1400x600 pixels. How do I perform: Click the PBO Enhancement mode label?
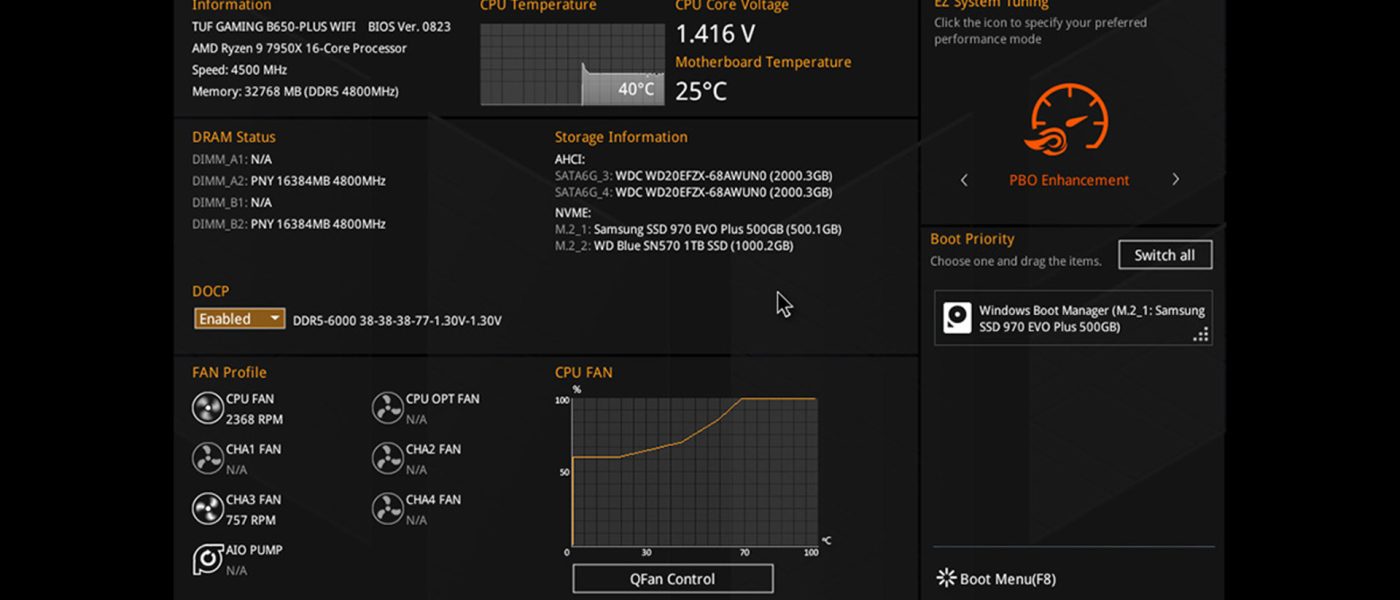[x=1069, y=180]
